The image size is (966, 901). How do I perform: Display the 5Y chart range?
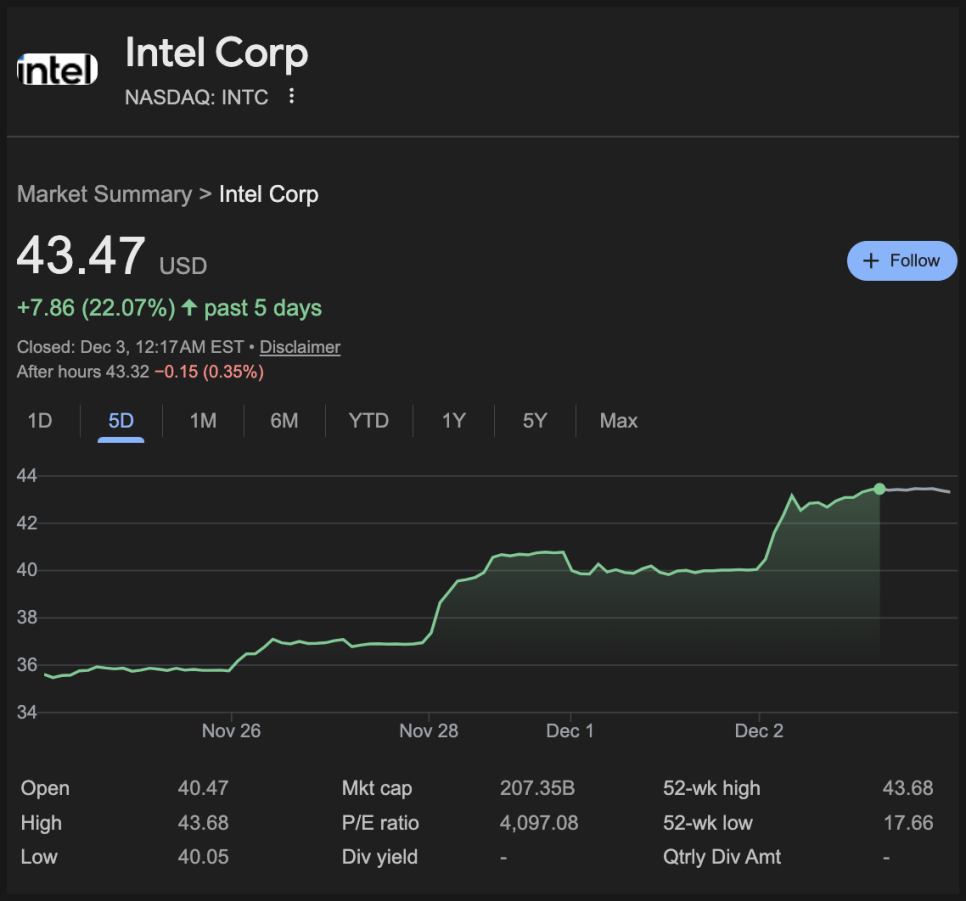click(535, 421)
